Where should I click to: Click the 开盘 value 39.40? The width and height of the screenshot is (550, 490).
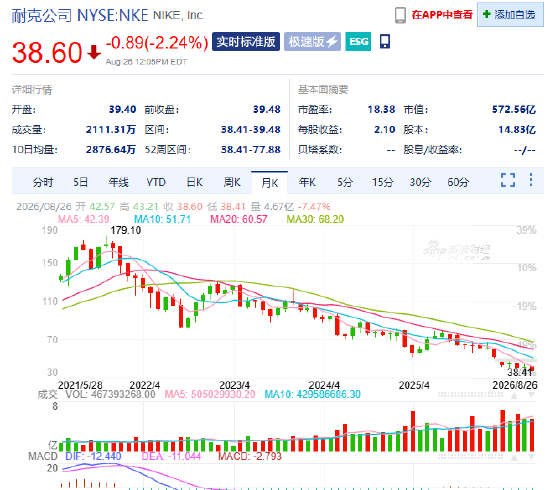pos(122,109)
